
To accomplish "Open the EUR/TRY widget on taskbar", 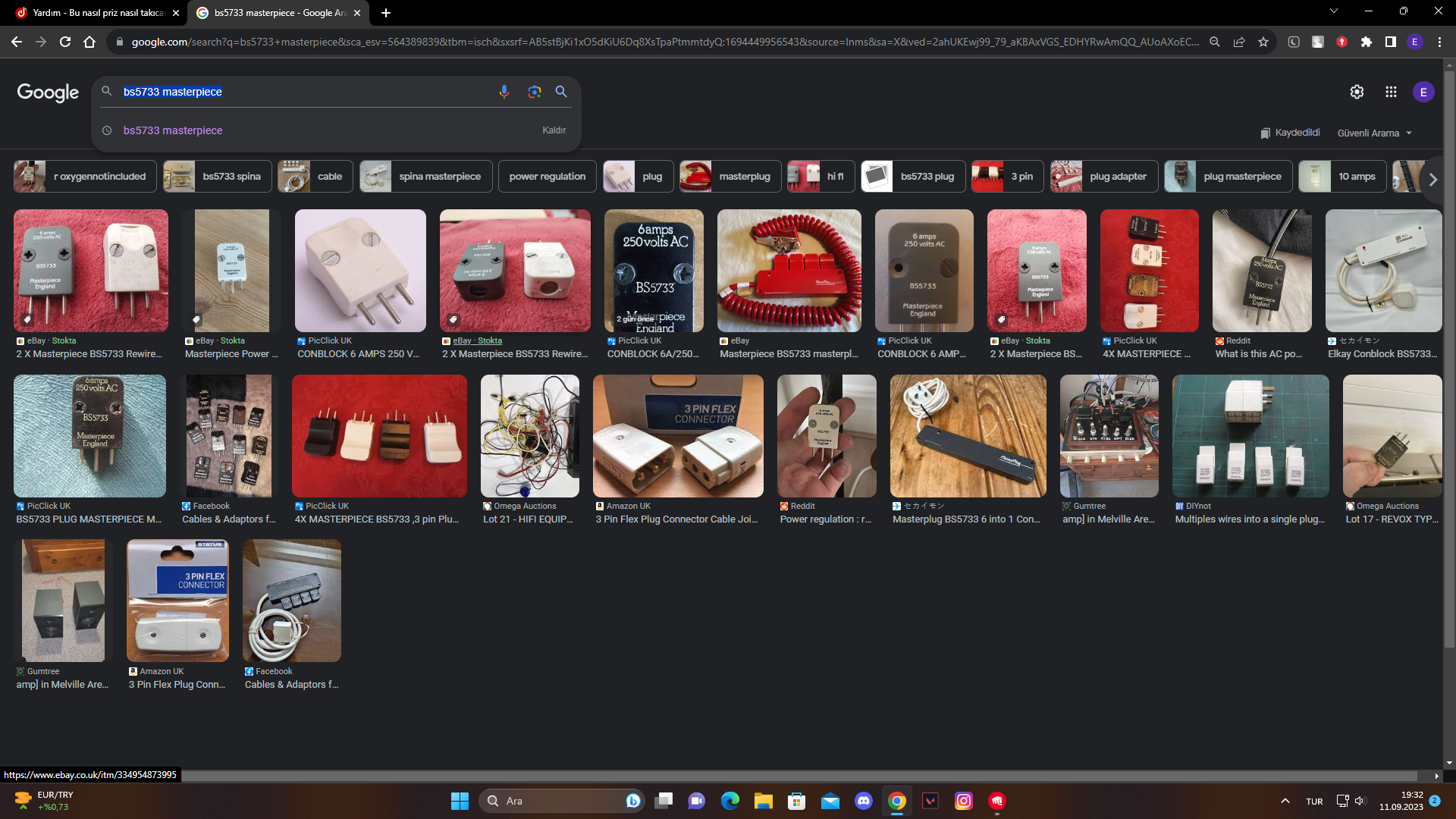I will click(x=44, y=801).
